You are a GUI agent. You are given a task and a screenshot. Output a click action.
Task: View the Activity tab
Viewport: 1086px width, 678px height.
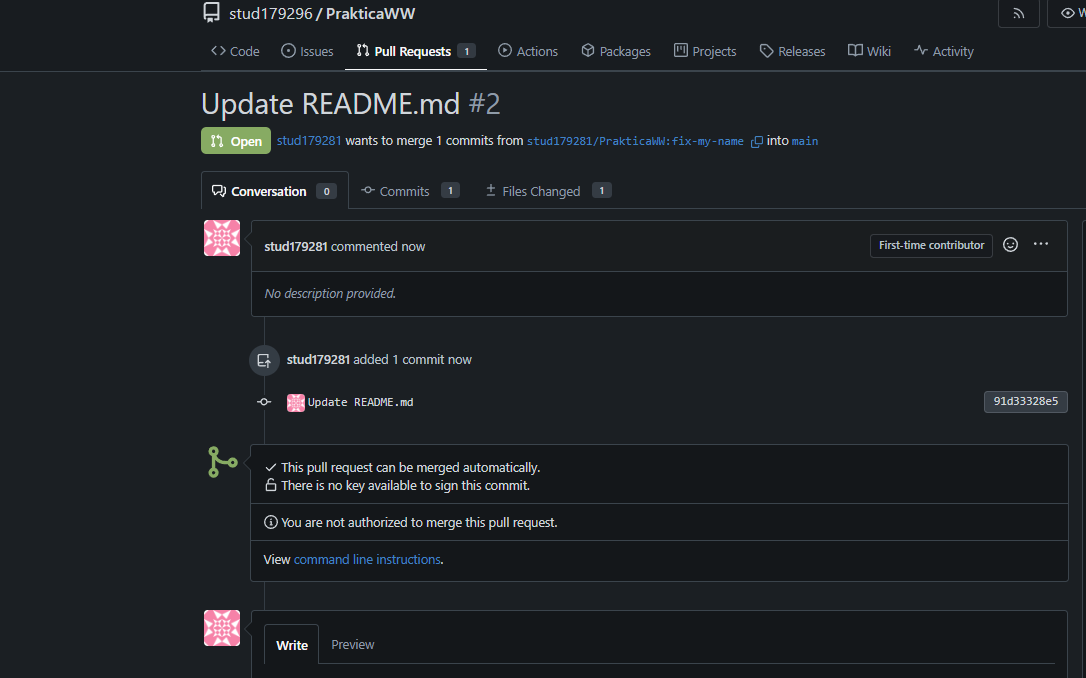click(943, 51)
